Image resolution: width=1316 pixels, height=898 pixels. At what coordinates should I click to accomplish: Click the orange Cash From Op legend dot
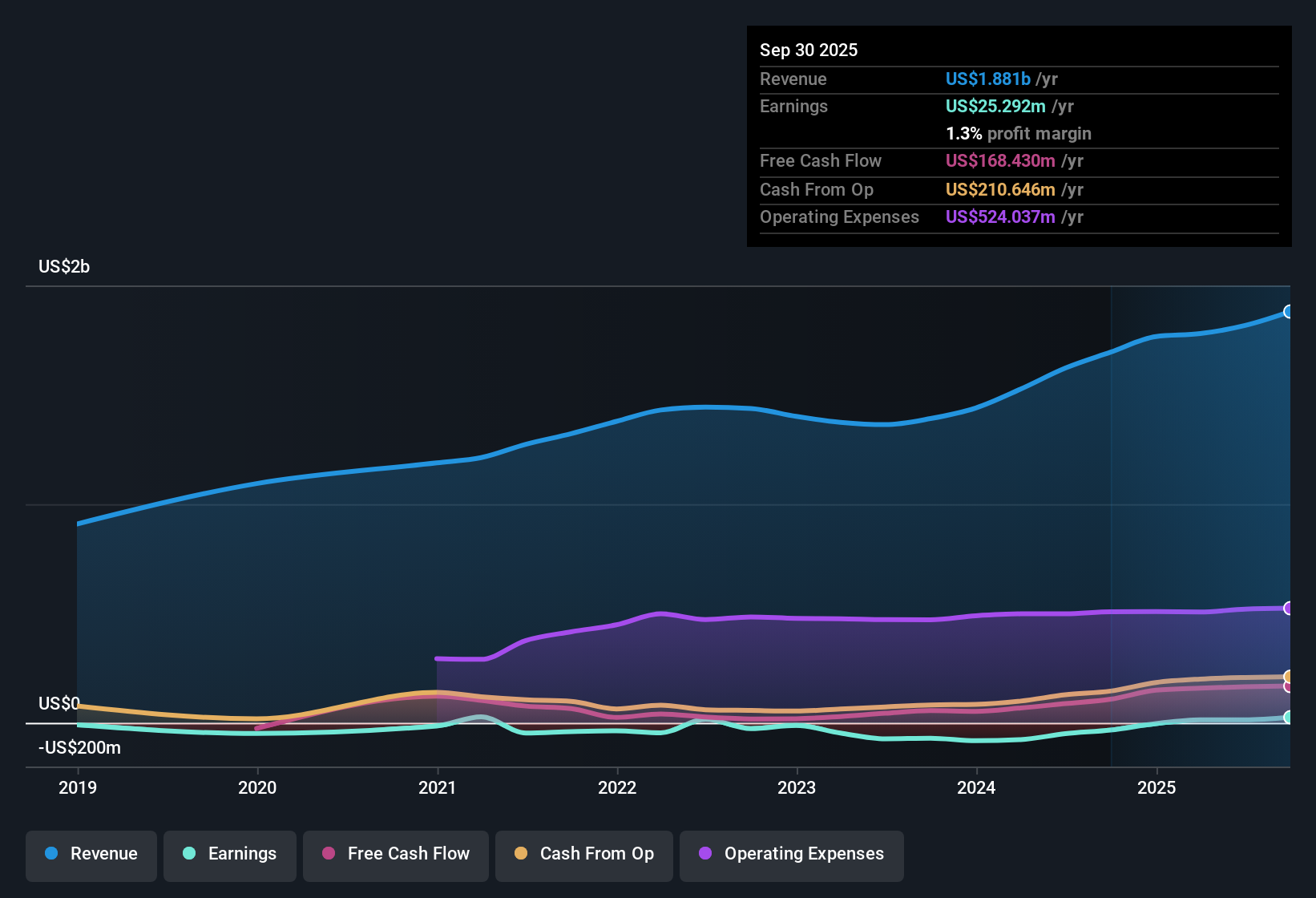520,854
